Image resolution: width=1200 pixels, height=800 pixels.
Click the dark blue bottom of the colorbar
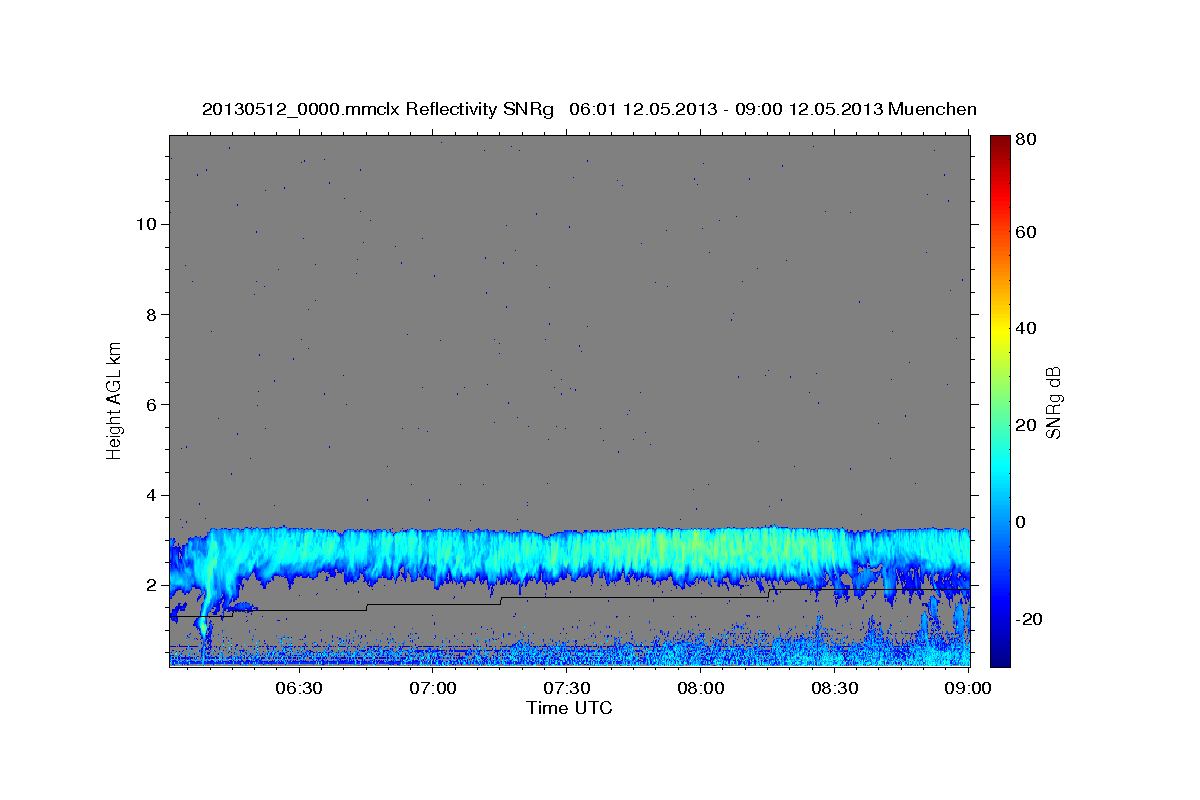(1000, 655)
